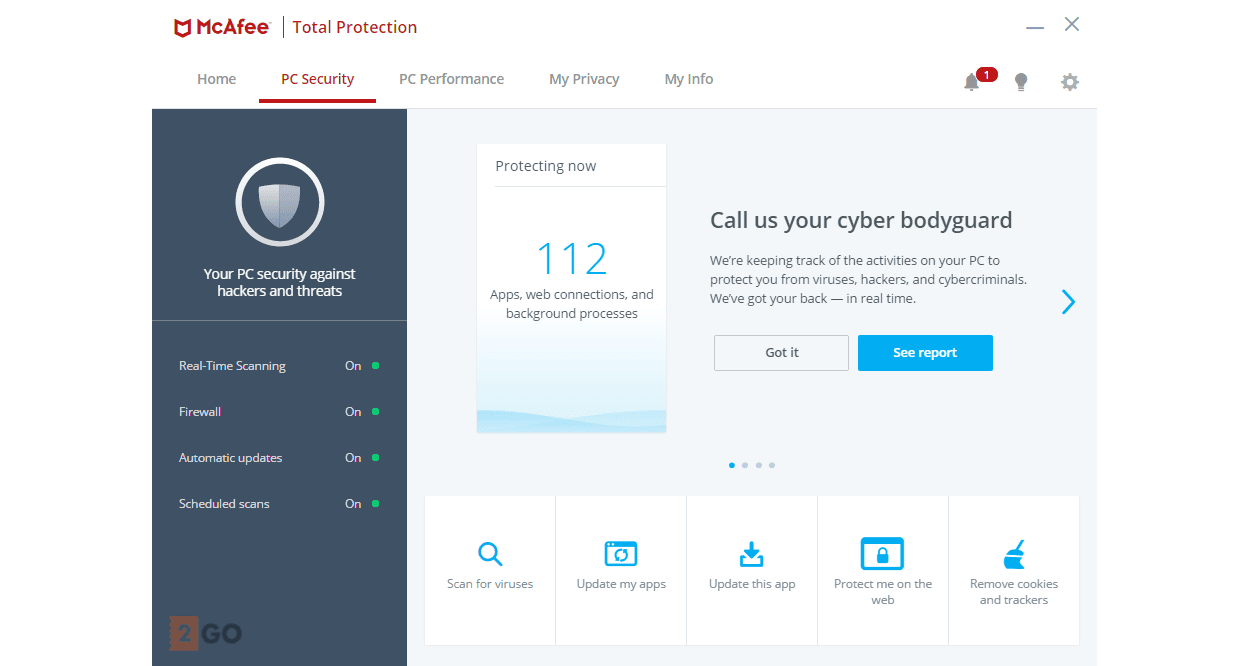Screen dimensions: 1250x666
Task: Click the PC security shield icon
Action: [x=280, y=202]
